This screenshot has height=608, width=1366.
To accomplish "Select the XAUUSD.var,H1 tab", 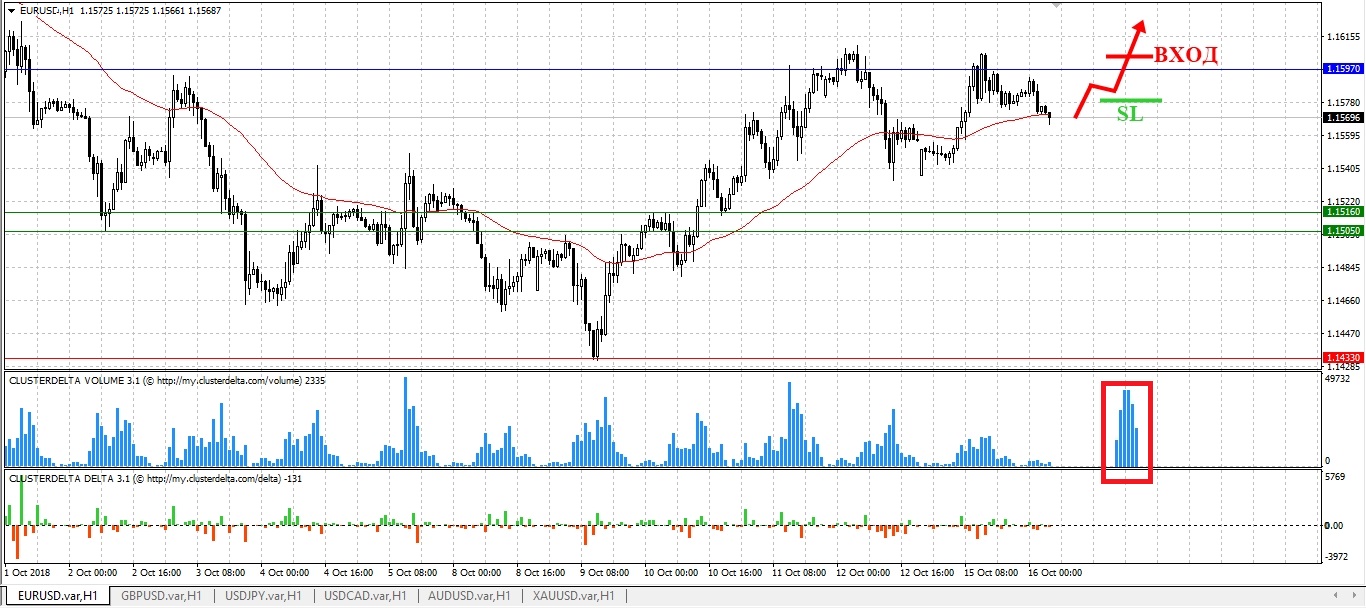I will (574, 596).
